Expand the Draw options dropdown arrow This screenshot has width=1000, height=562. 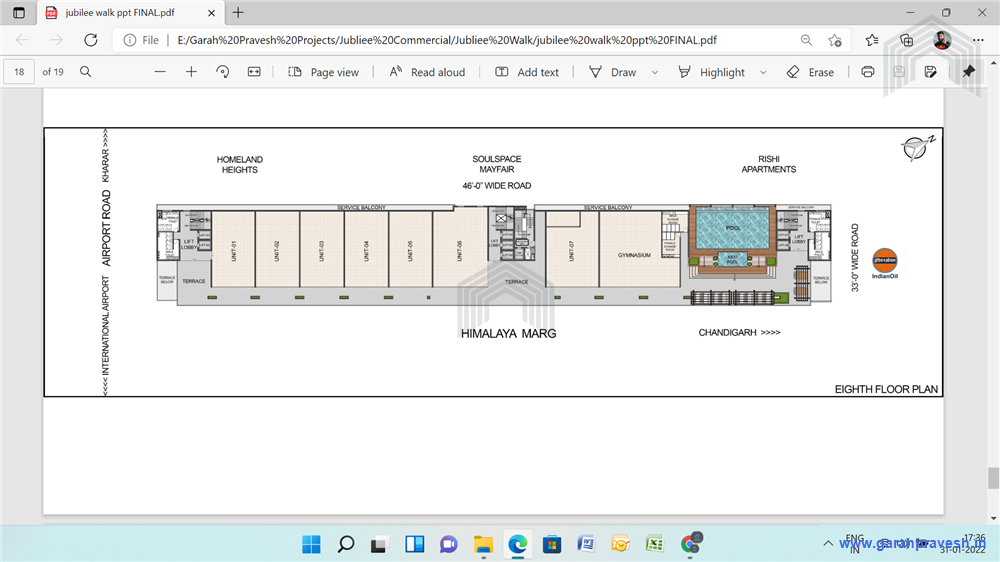655,72
